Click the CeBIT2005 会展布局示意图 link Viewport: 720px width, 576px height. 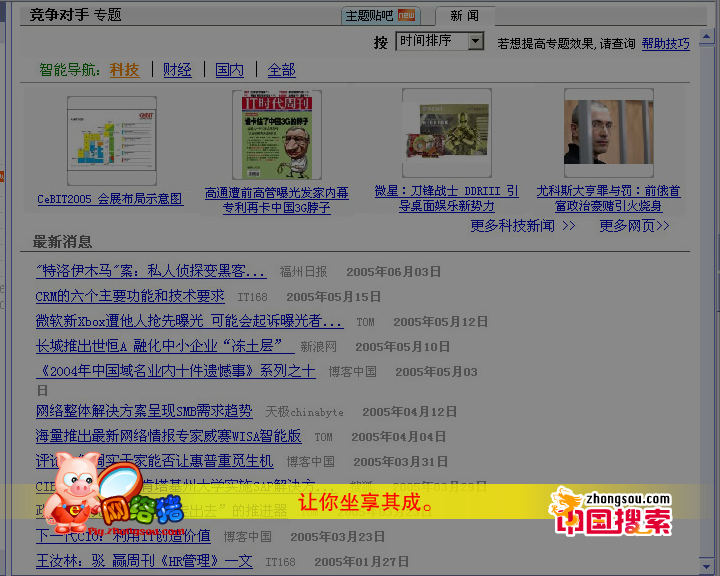click(x=110, y=199)
